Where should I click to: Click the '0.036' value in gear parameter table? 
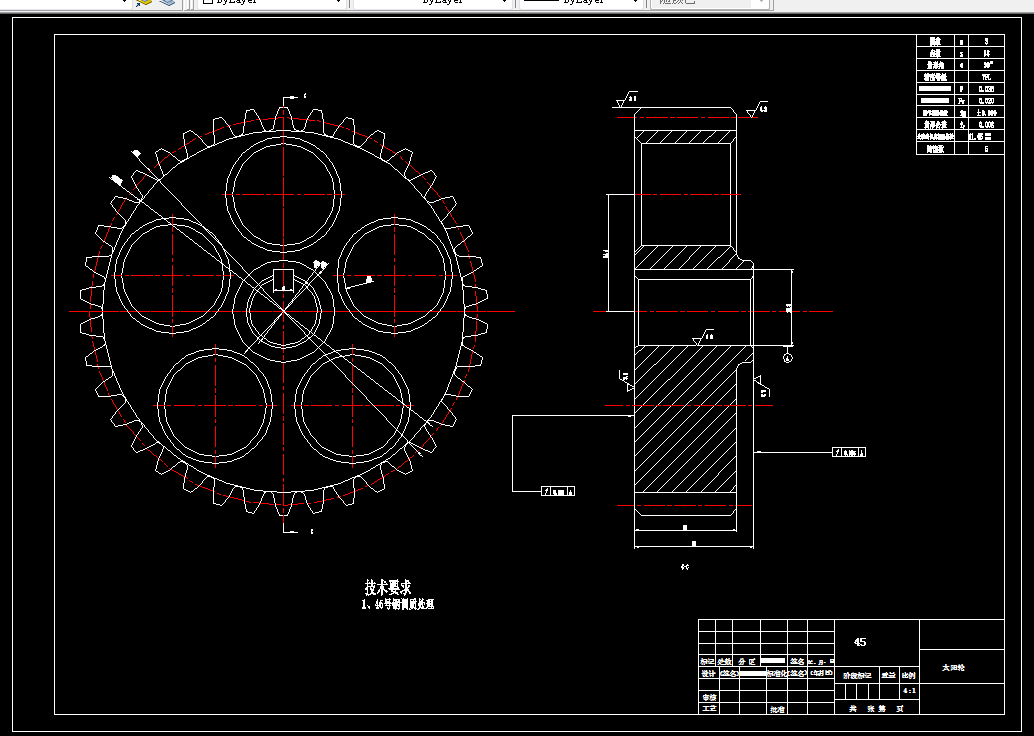tap(986, 89)
